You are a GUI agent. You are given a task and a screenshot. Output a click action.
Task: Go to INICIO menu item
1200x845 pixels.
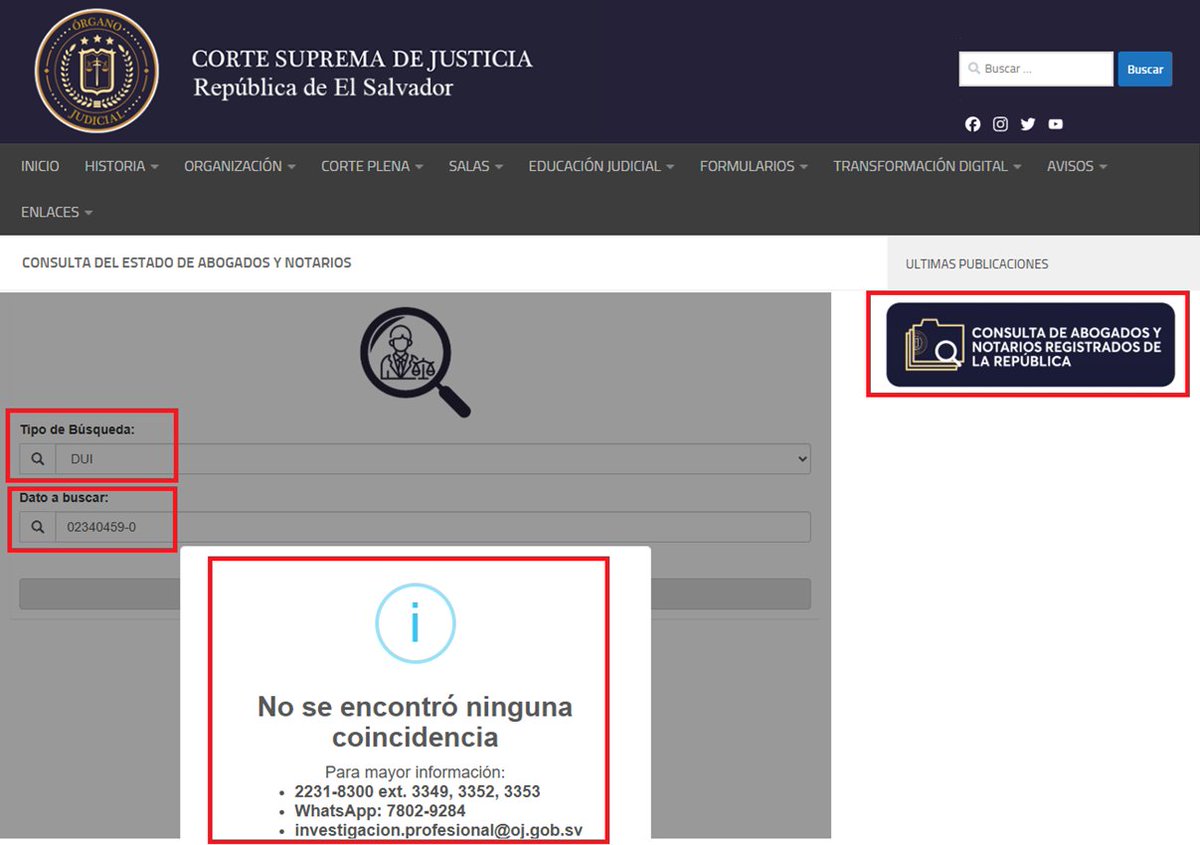point(40,166)
